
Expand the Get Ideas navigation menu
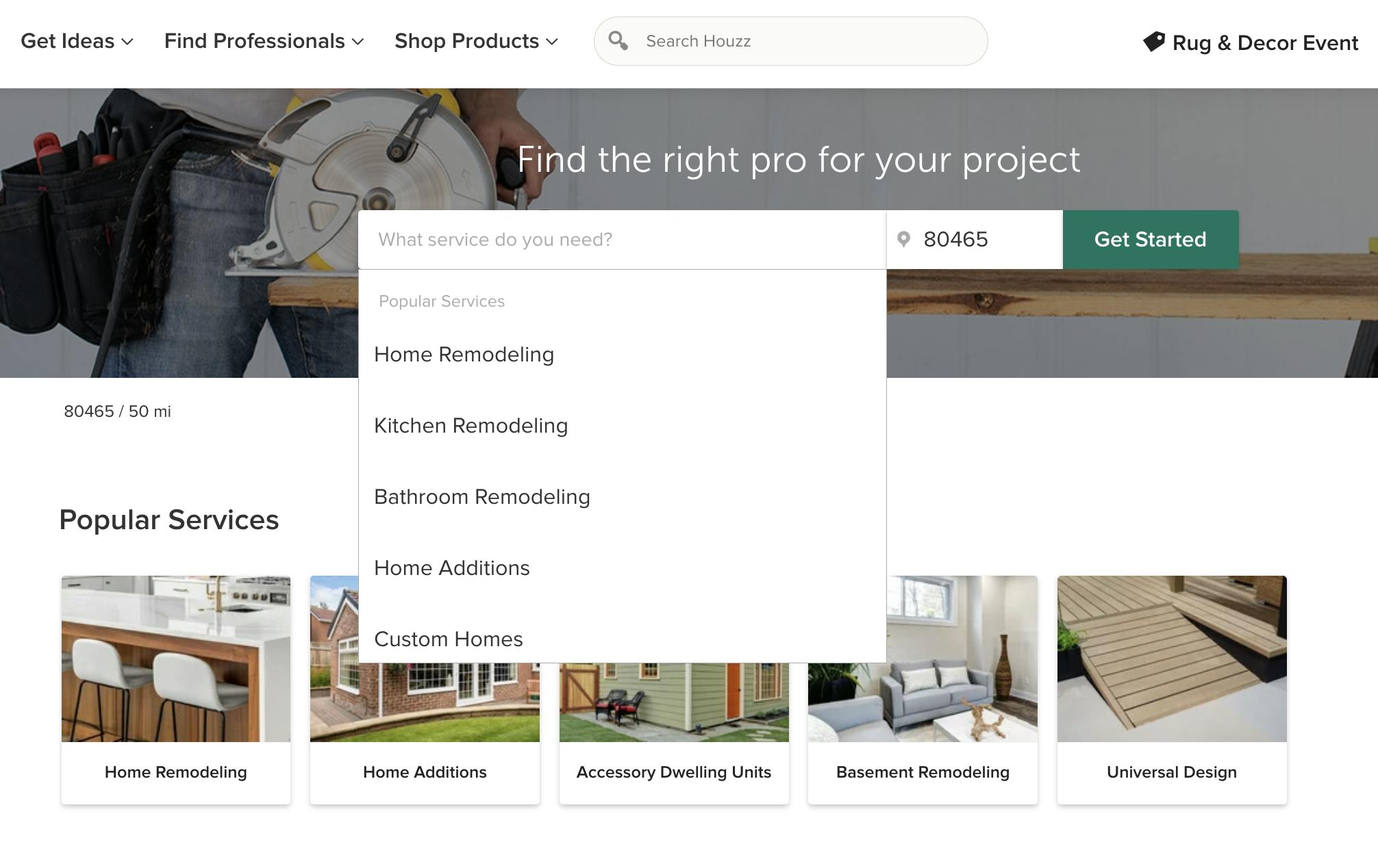[76, 41]
